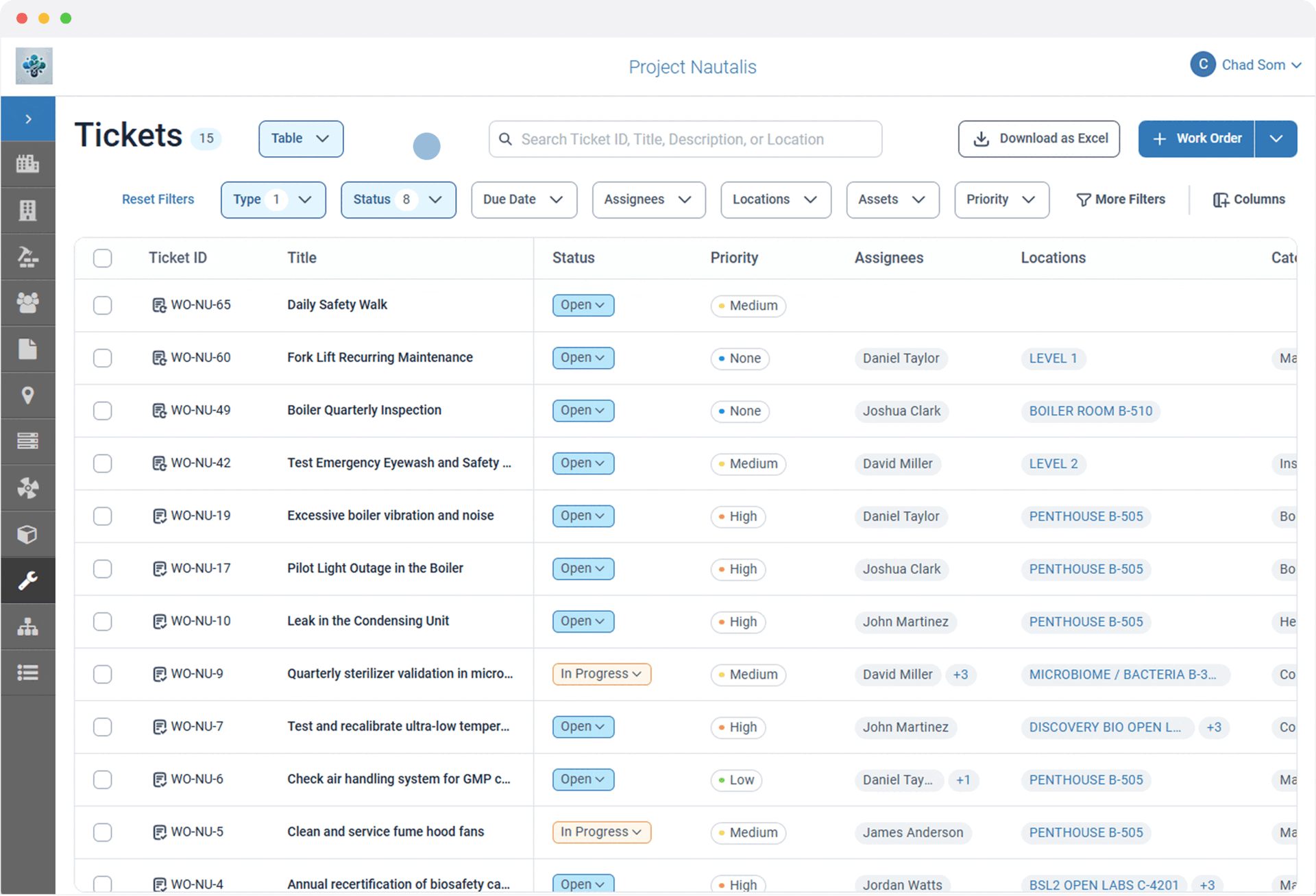Click Download as Excel
The image size is (1316, 896).
click(1038, 138)
